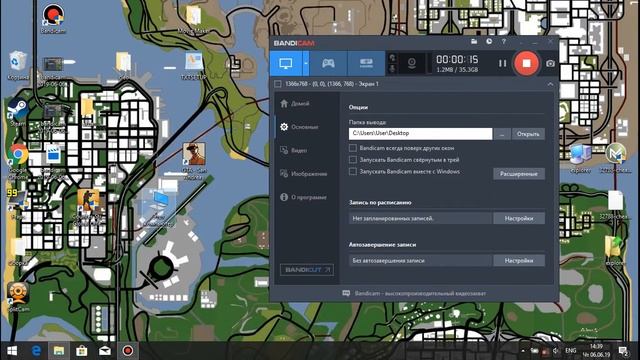Viewport: 640px width, 360px height.
Task: Toggle the mouse cursor effect icon
Action: coord(393,58)
